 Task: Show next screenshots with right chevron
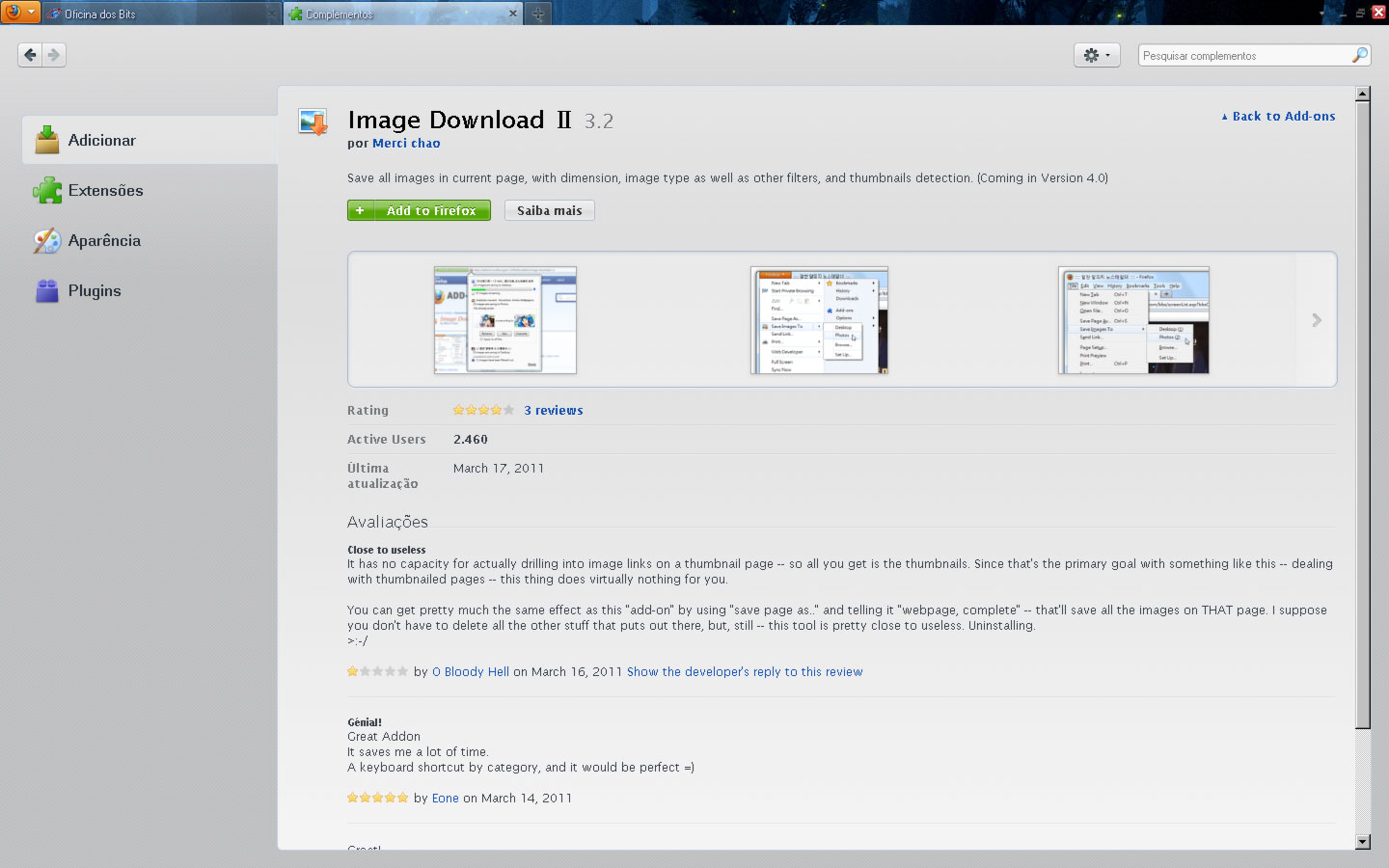pyautogui.click(x=1317, y=320)
